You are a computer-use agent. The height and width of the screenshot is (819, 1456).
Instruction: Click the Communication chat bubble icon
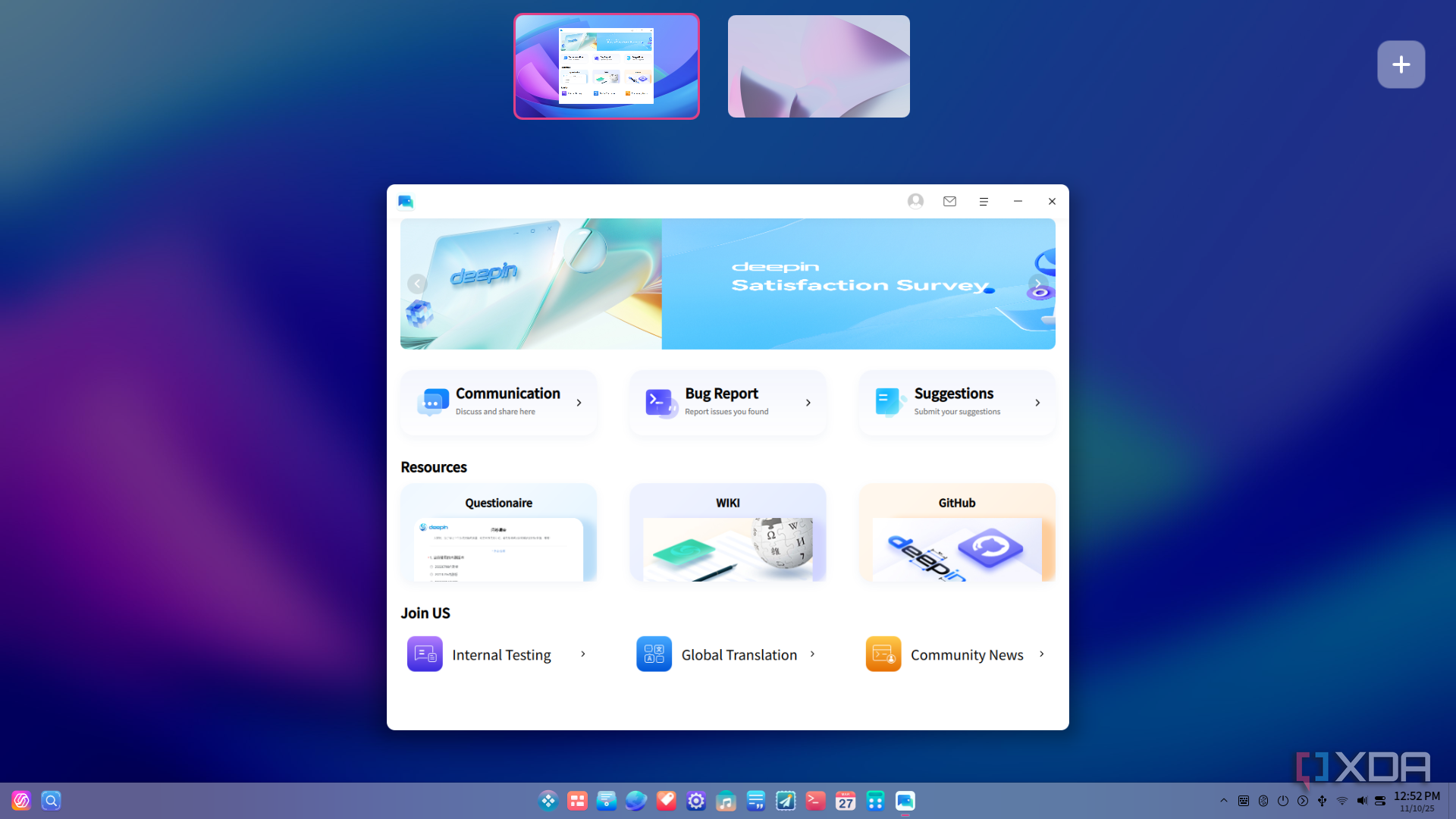point(433,403)
